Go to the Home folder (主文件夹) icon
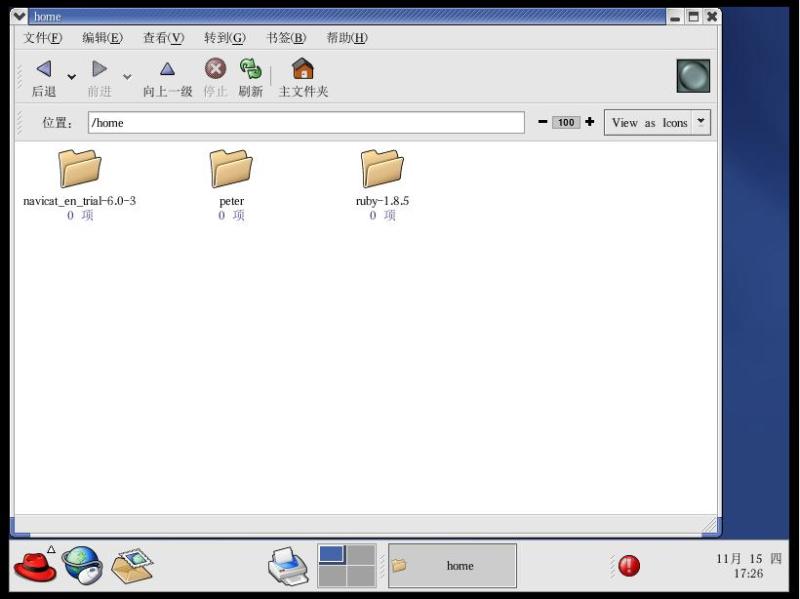 point(302,69)
